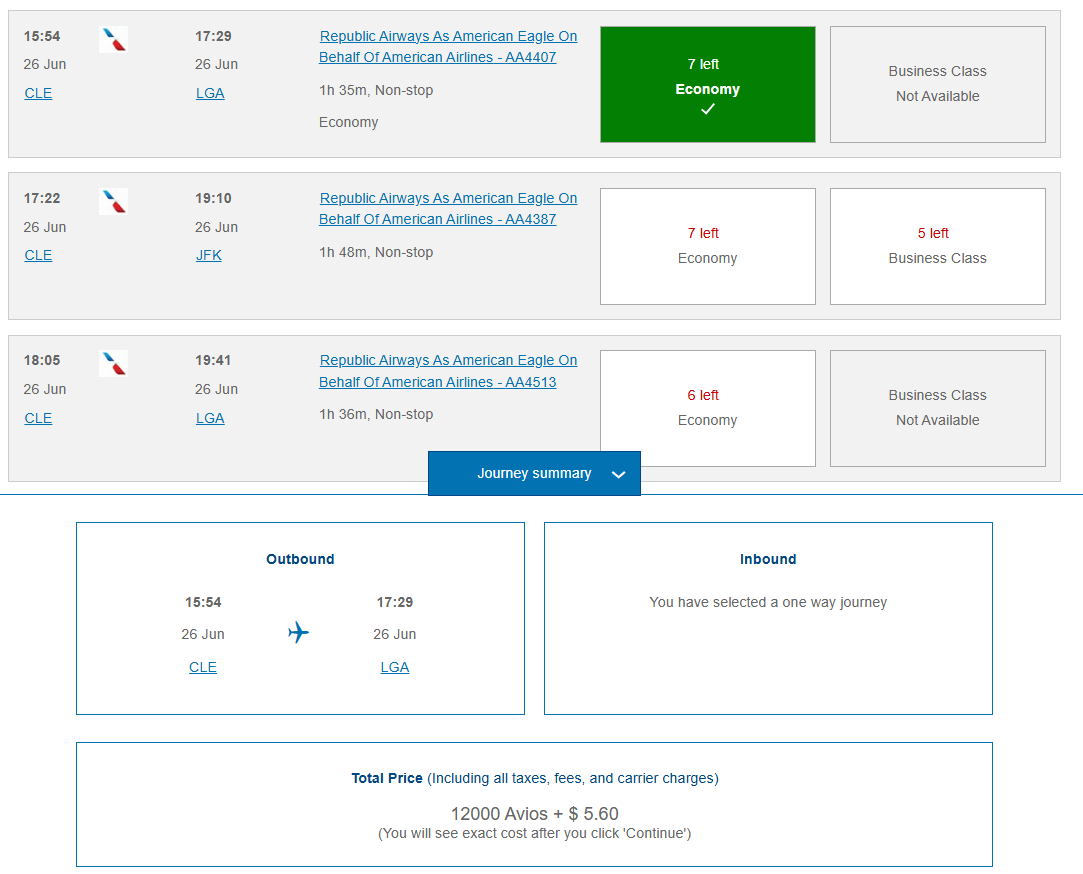Open CLE airport link on 18:05 flight
1083x874 pixels.
pos(38,418)
